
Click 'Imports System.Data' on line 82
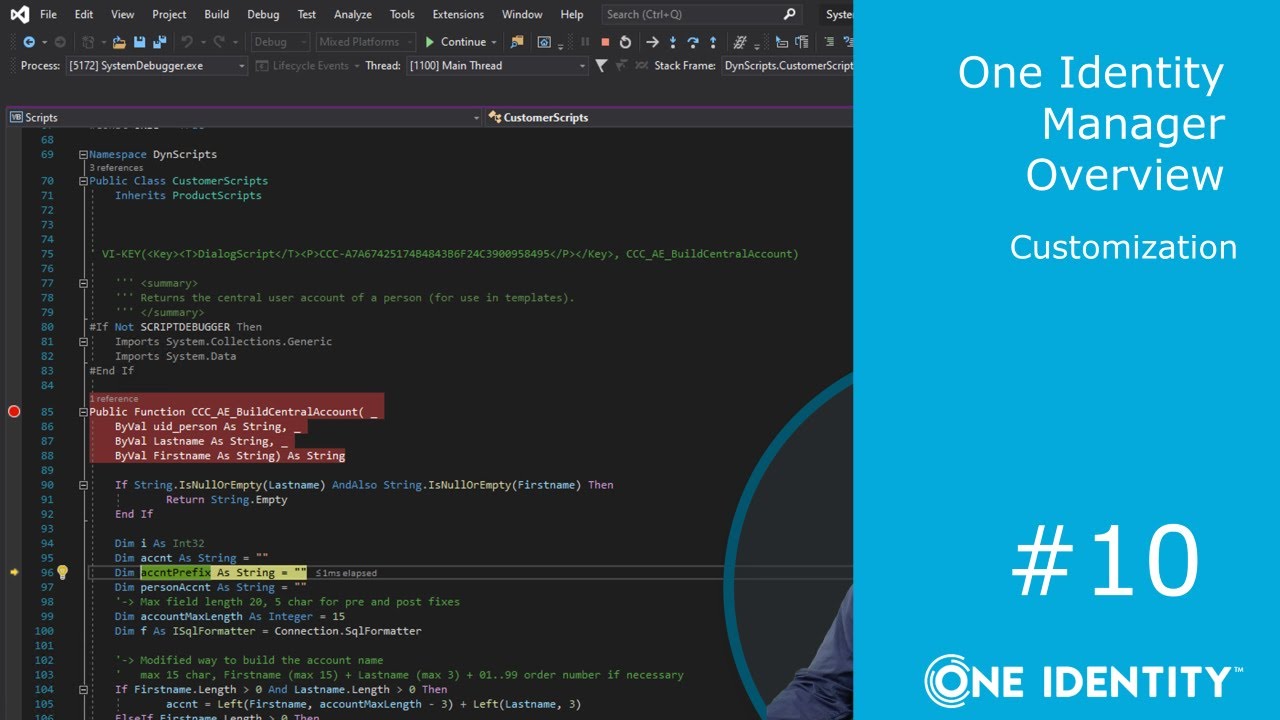[x=175, y=356]
